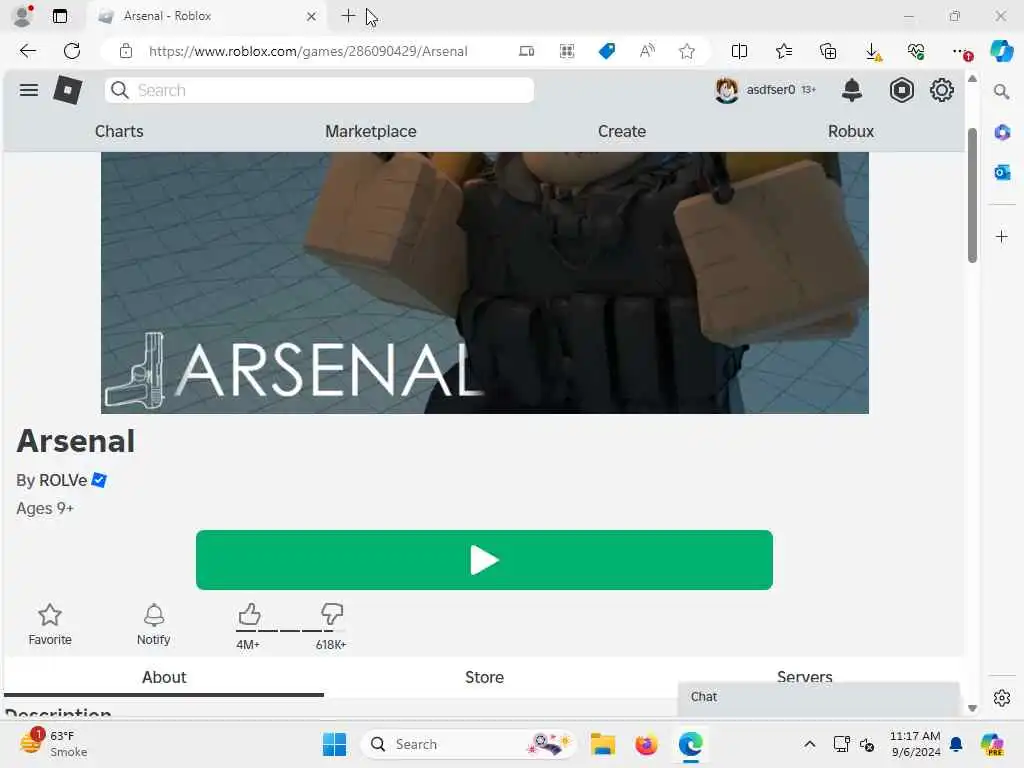Open the Robux page link
Screen dimensions: 1024x768
851,131
